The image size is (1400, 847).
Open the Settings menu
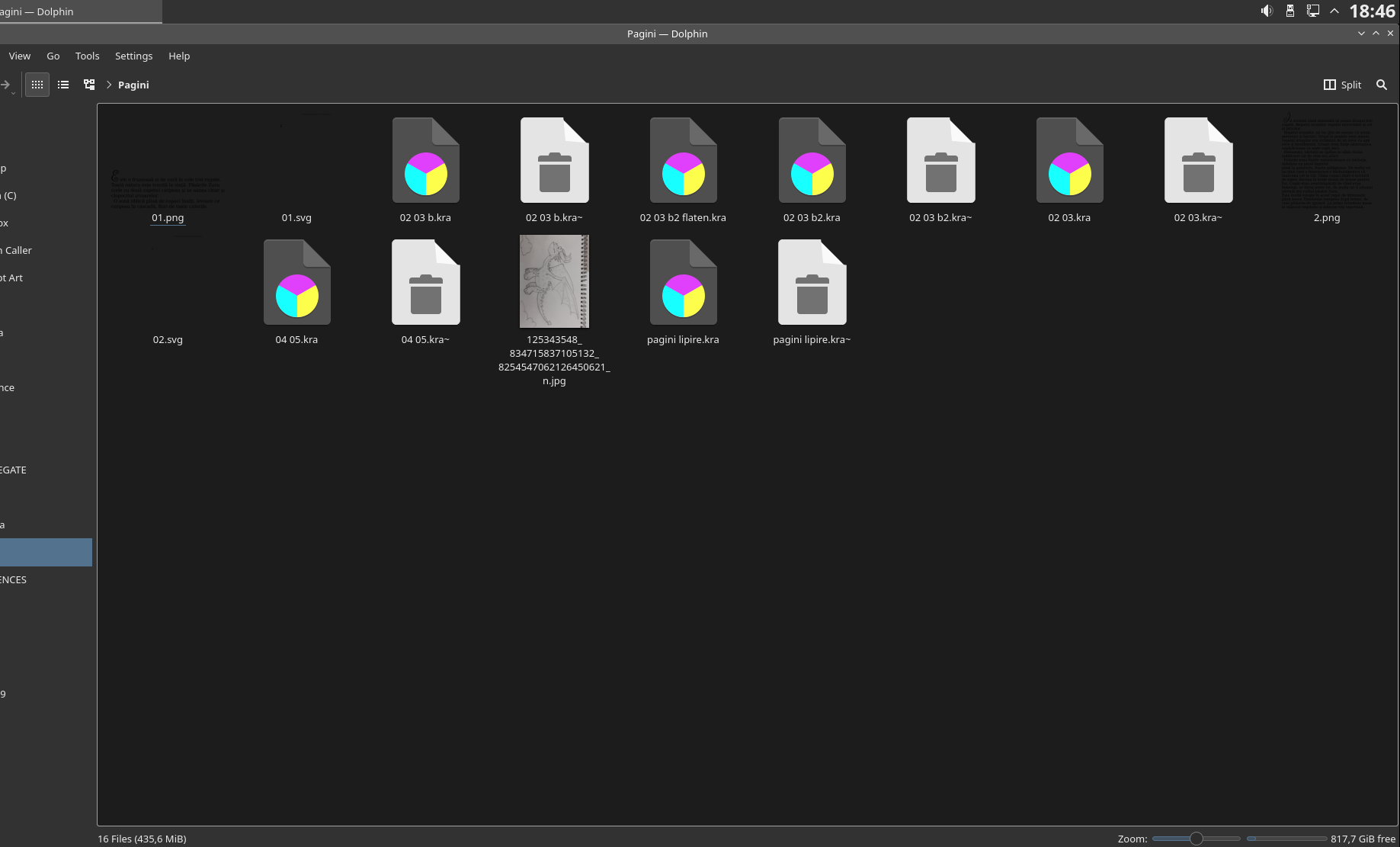pyautogui.click(x=133, y=56)
